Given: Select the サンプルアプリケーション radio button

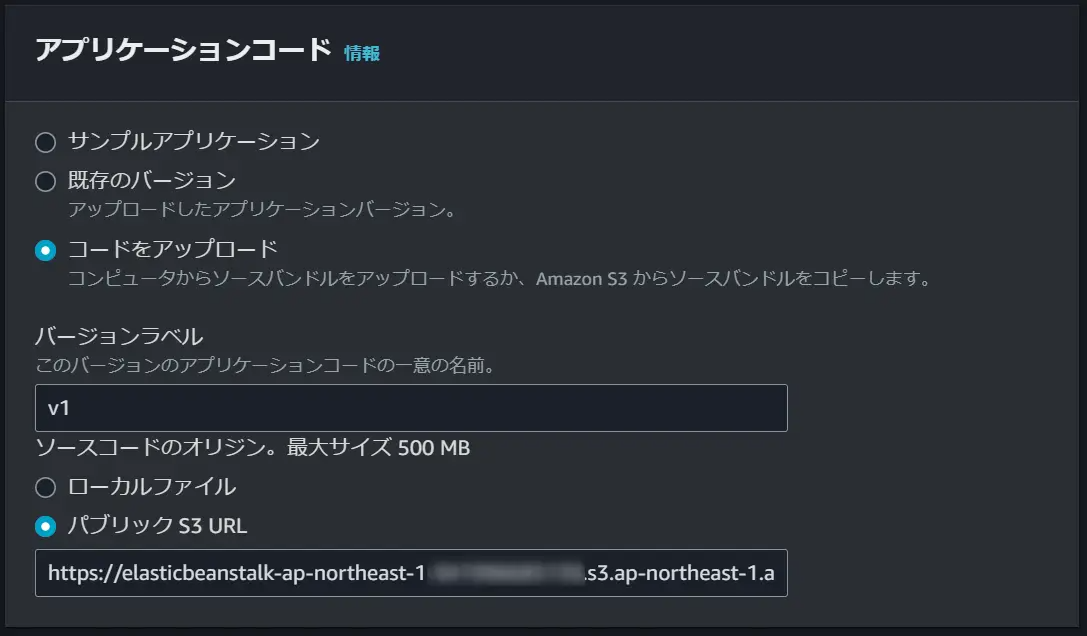Looking at the screenshot, I should point(46,142).
